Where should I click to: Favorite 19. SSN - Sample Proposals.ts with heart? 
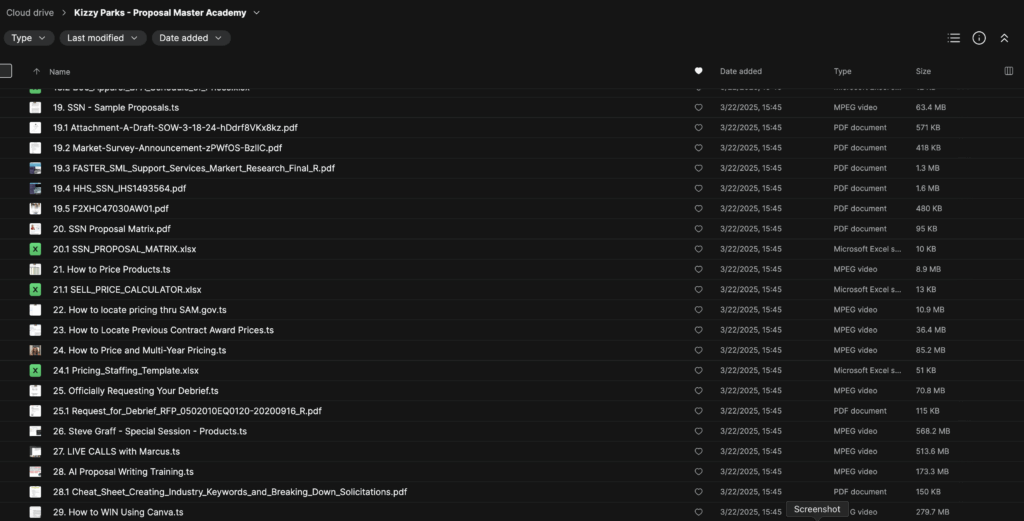[698, 107]
